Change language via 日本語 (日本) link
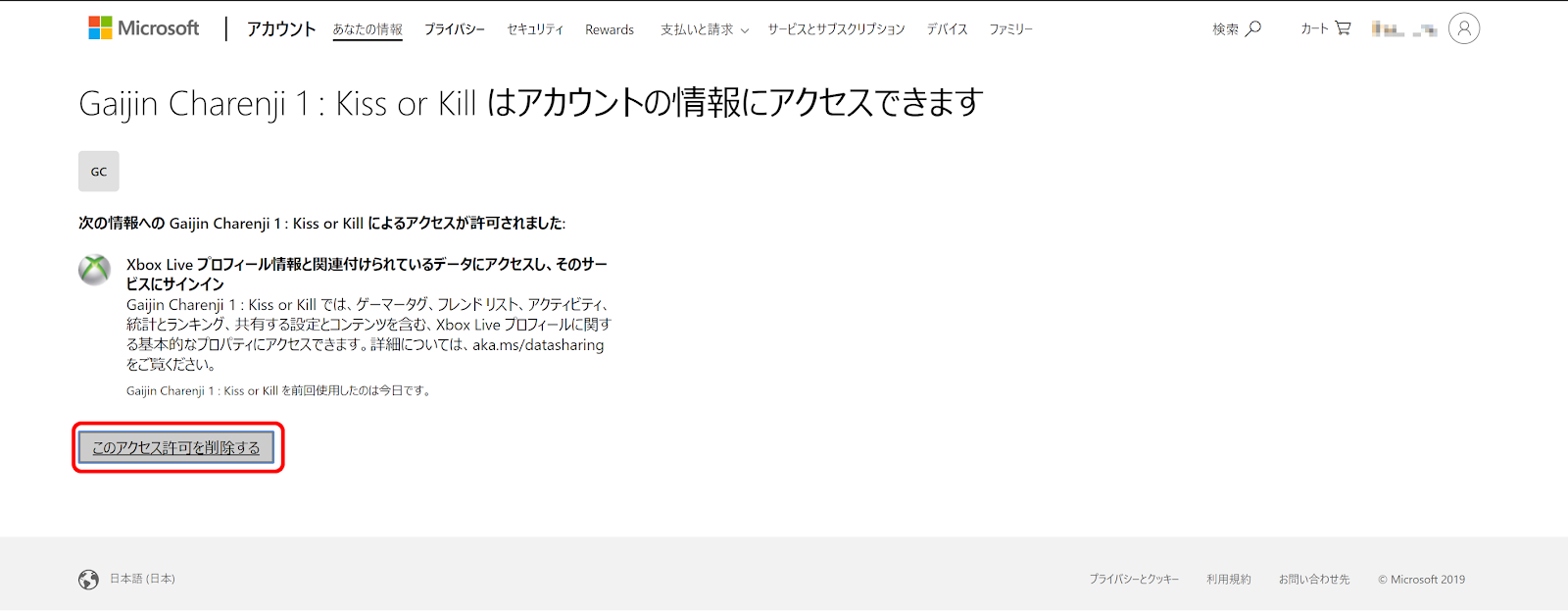Image resolution: width=1568 pixels, height=612 pixels. pyautogui.click(x=143, y=579)
